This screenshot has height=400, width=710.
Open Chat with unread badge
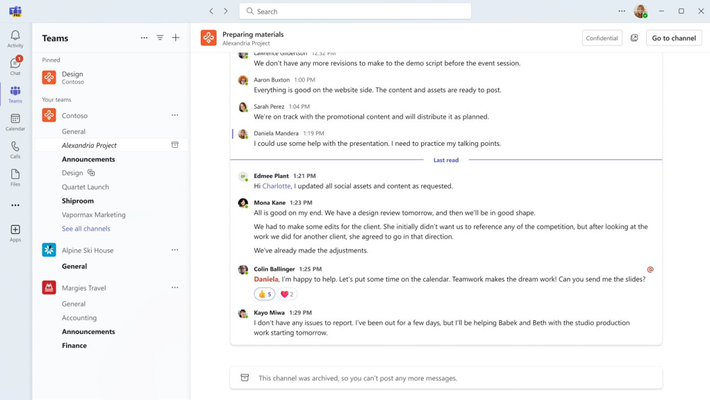(x=15, y=66)
